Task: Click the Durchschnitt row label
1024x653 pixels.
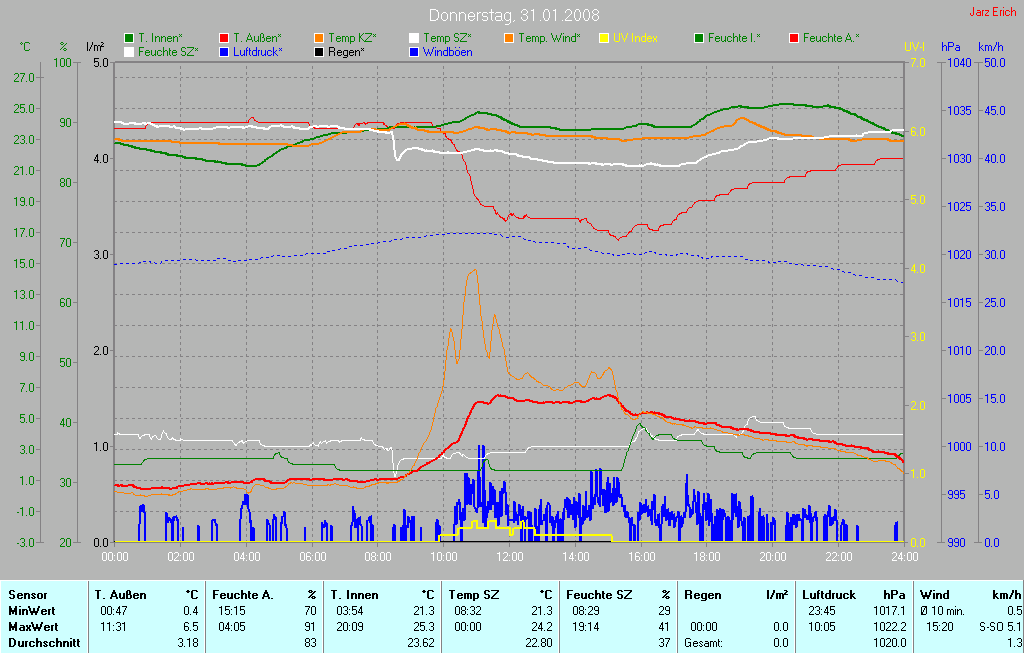Action: (x=44, y=643)
